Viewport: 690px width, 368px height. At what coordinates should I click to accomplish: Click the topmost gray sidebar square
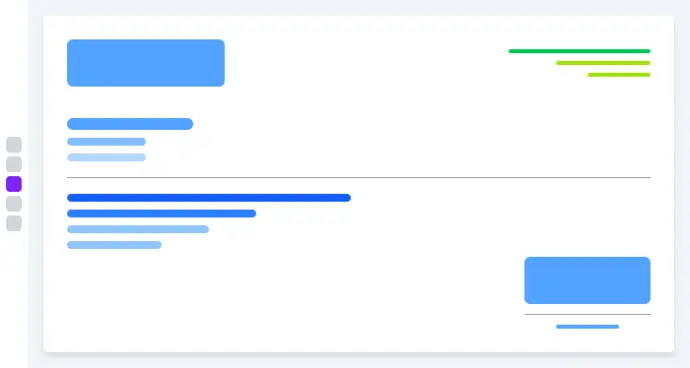[x=14, y=144]
